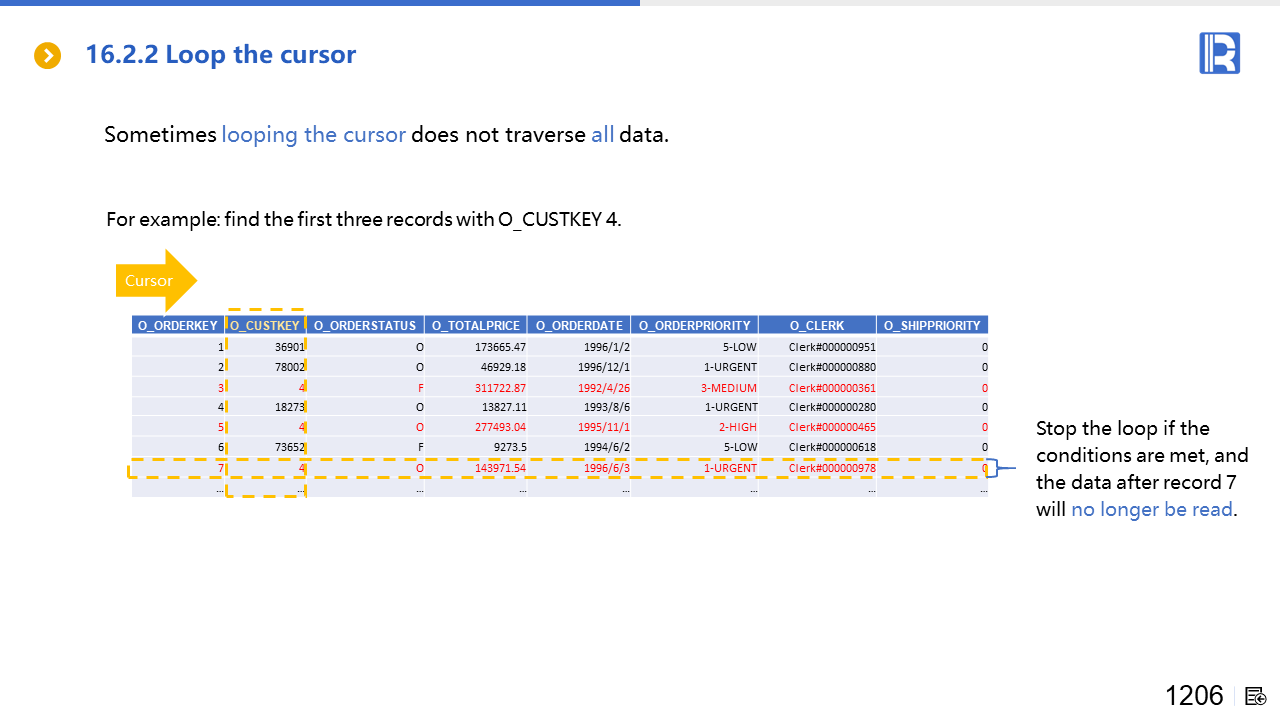Click the "no longer be read" blue text

click(x=1151, y=510)
